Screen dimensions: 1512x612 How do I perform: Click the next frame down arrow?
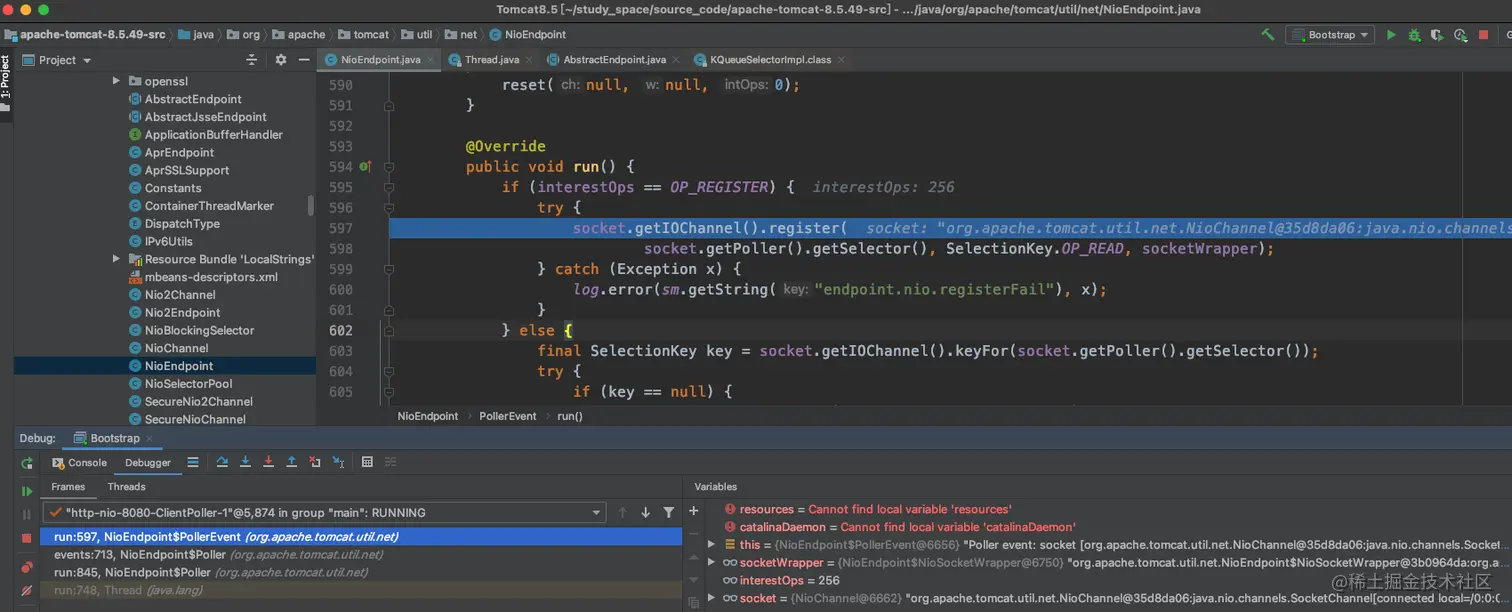pyautogui.click(x=645, y=513)
